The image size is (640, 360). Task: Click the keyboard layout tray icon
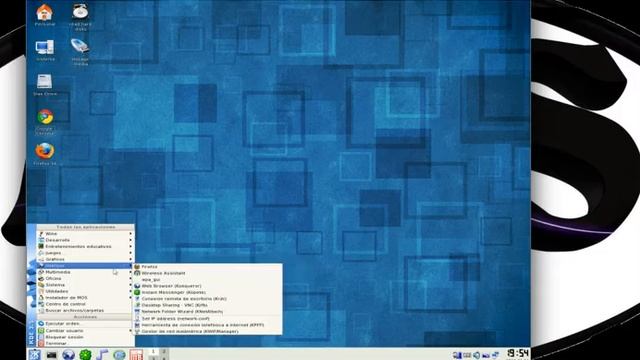click(x=467, y=355)
